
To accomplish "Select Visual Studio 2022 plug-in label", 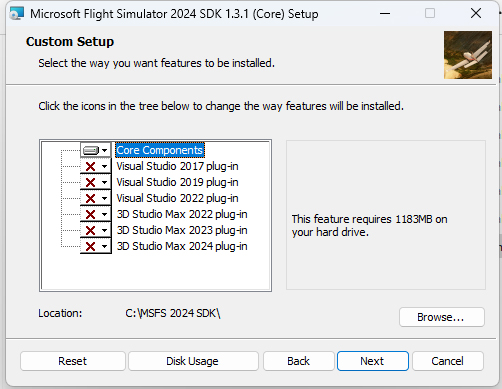I will point(177,198).
